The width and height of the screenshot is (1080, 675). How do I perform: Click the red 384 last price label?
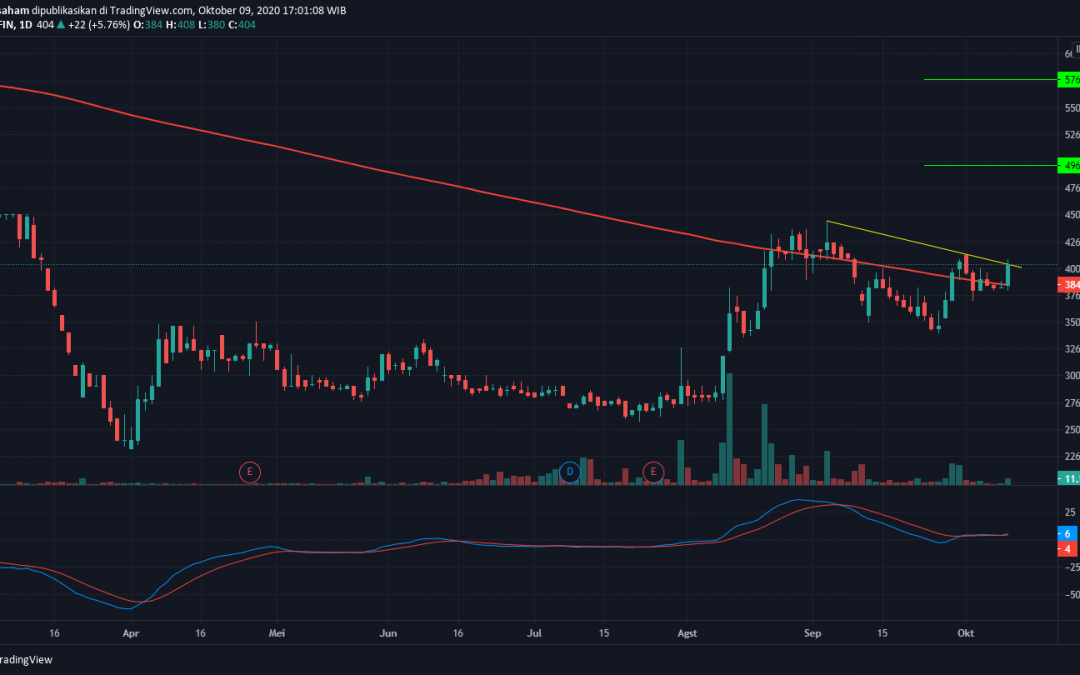tap(1068, 284)
